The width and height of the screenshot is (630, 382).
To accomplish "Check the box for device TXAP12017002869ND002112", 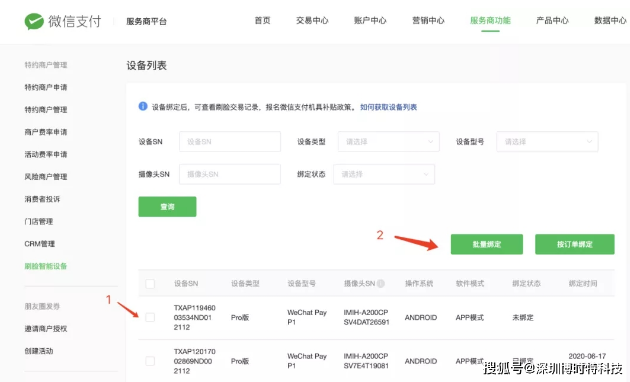I will [150, 361].
